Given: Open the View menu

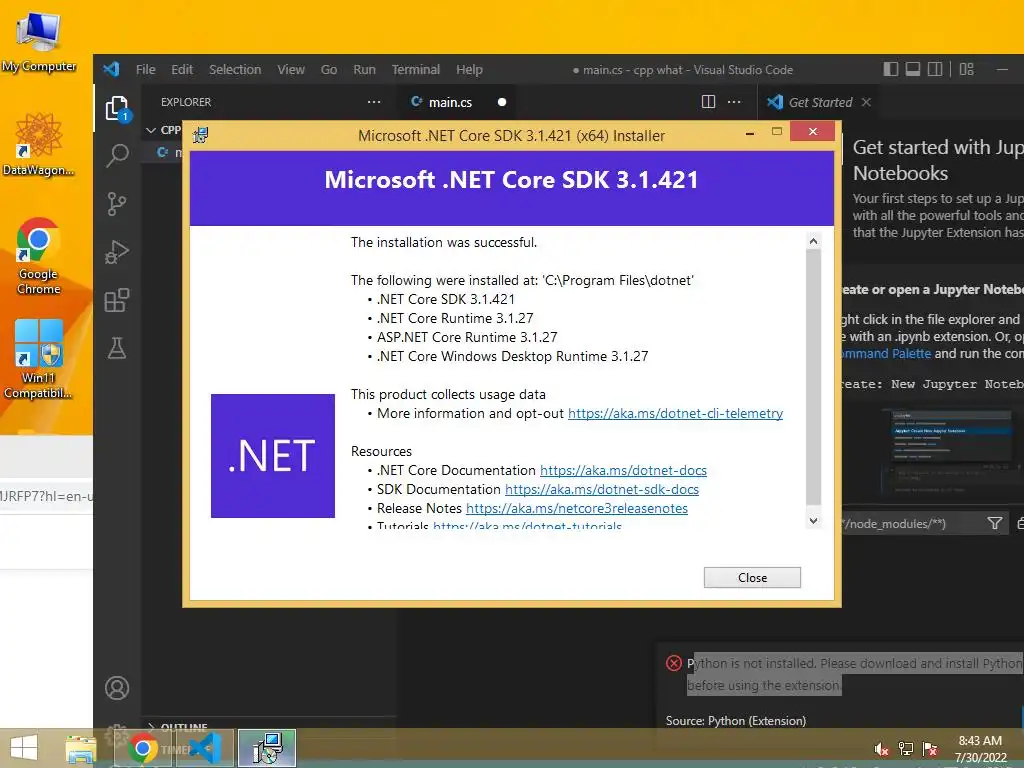Looking at the screenshot, I should pos(291,69).
